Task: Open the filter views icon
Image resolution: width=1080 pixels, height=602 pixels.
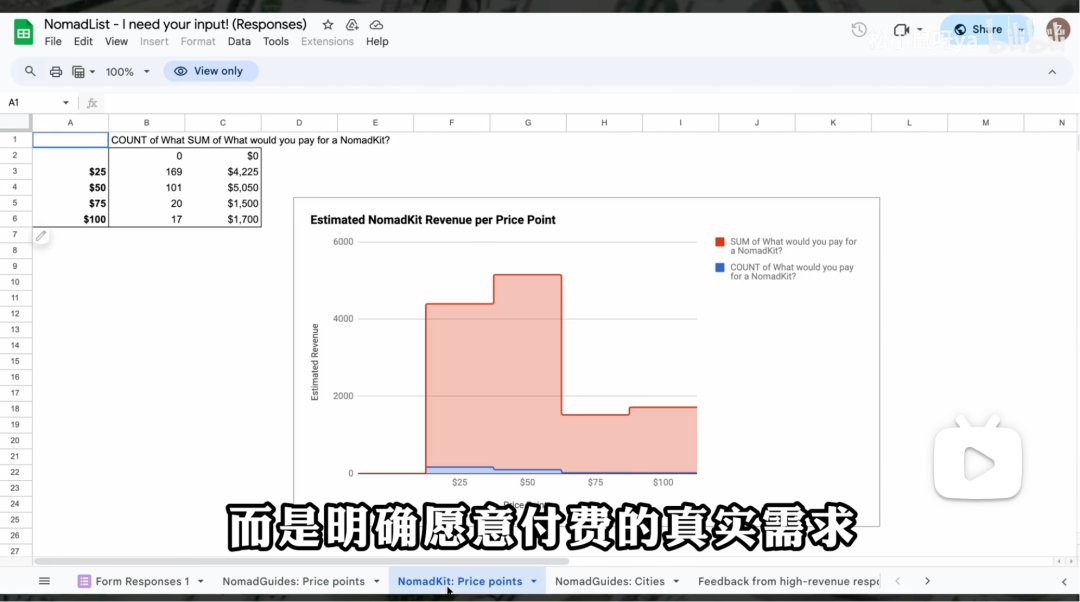Action: tap(79, 71)
